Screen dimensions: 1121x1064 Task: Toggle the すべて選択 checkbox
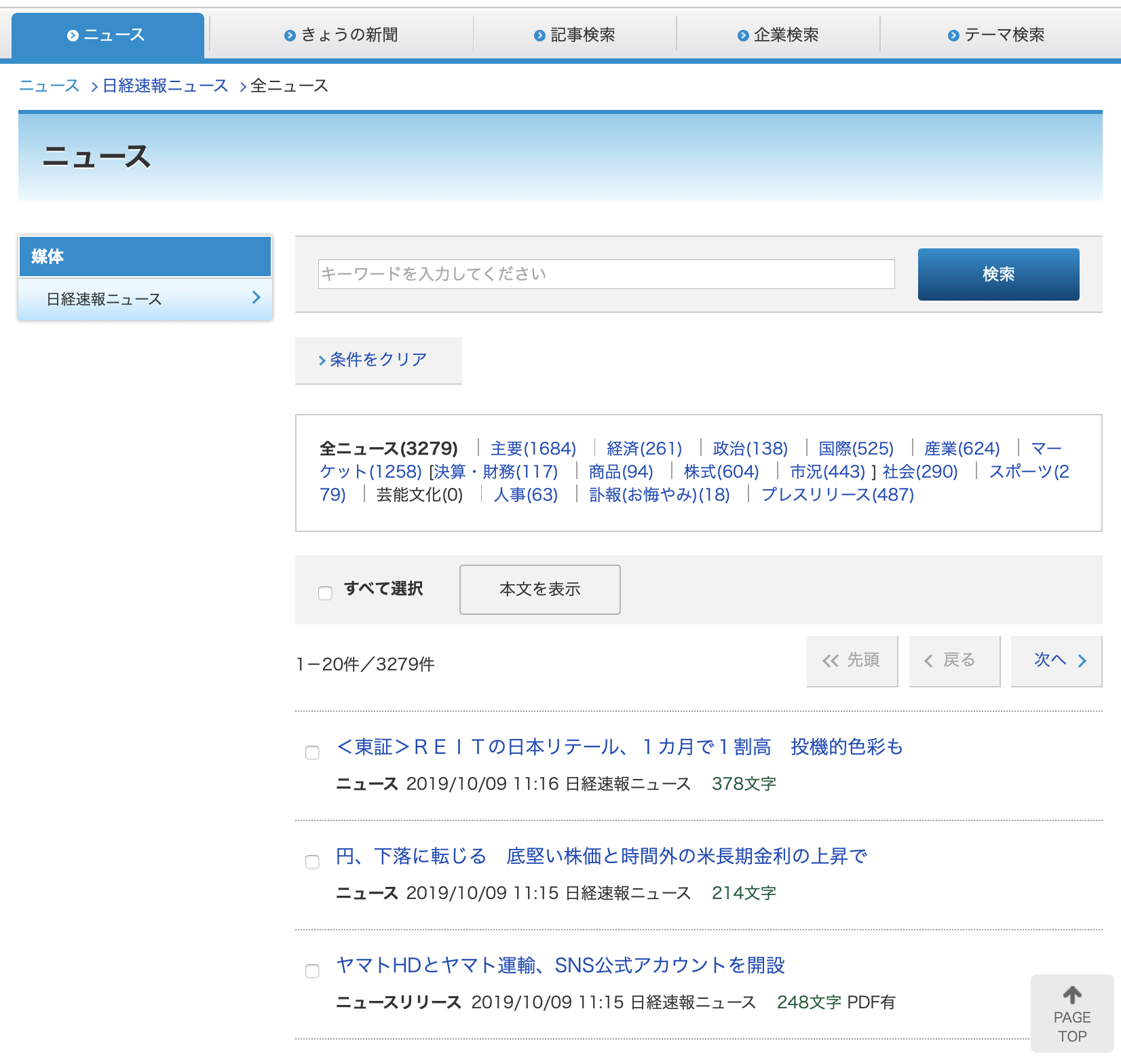(x=325, y=593)
